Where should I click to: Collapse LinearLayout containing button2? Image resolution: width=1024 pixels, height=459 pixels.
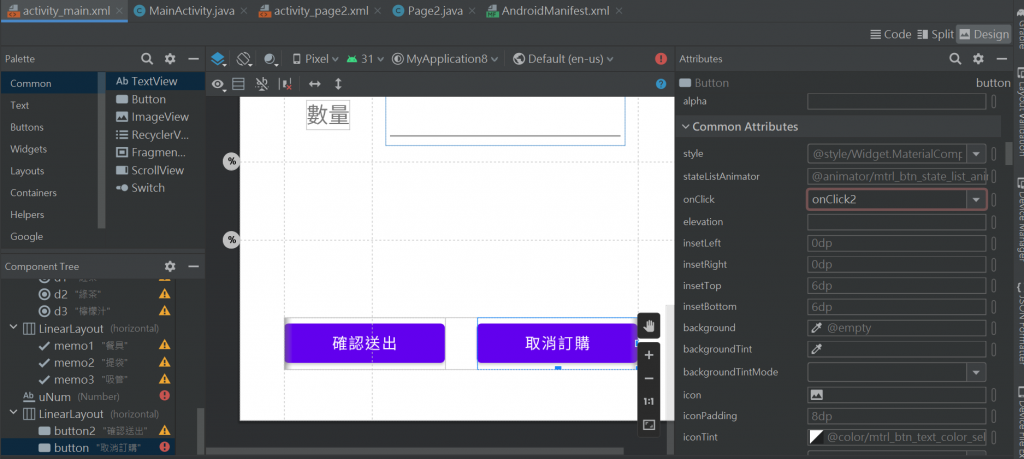[x=14, y=414]
